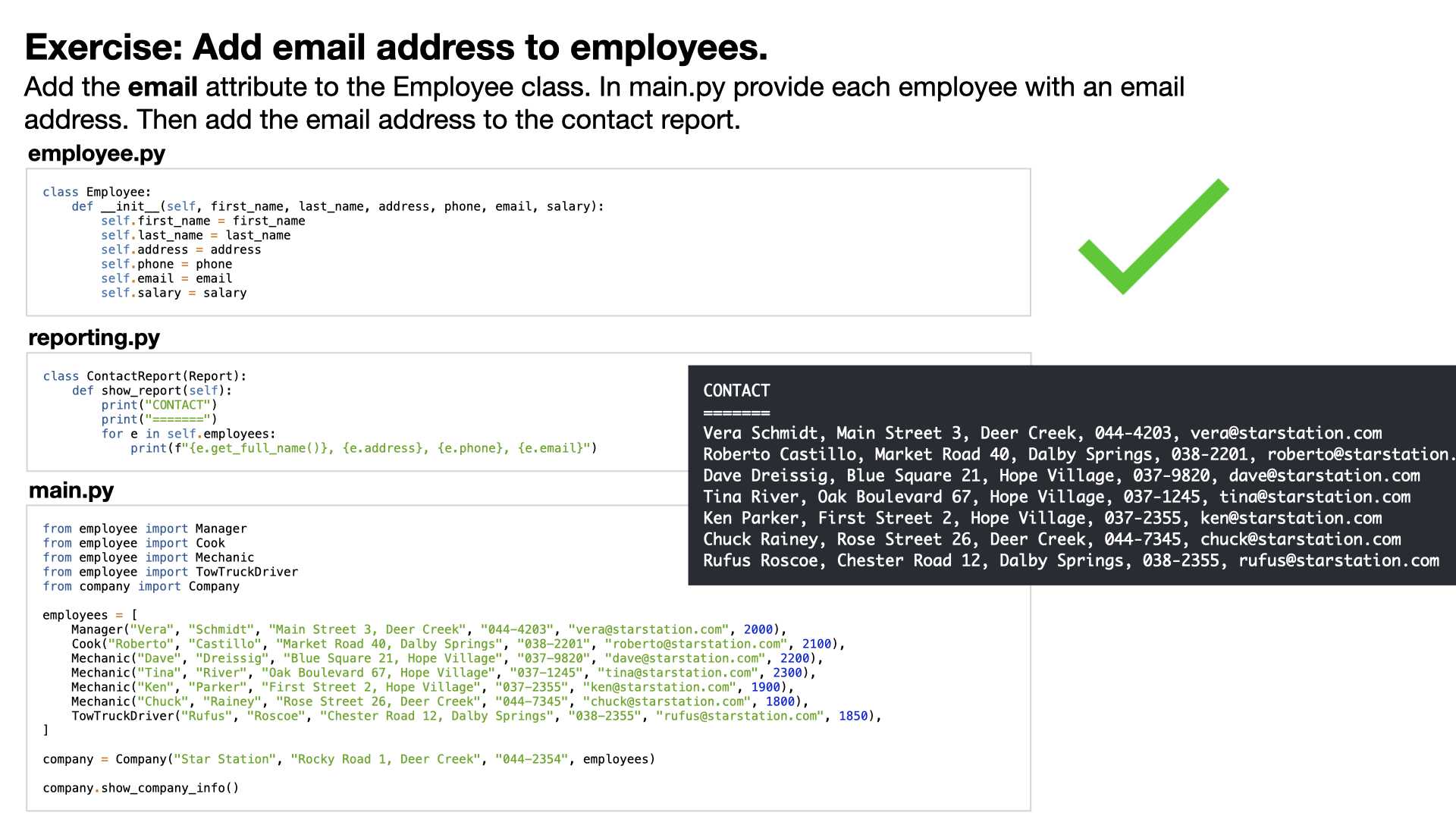1456x819 pixels.
Task: Click the Roberto Castillo row in terminal output
Action: click(x=1079, y=455)
